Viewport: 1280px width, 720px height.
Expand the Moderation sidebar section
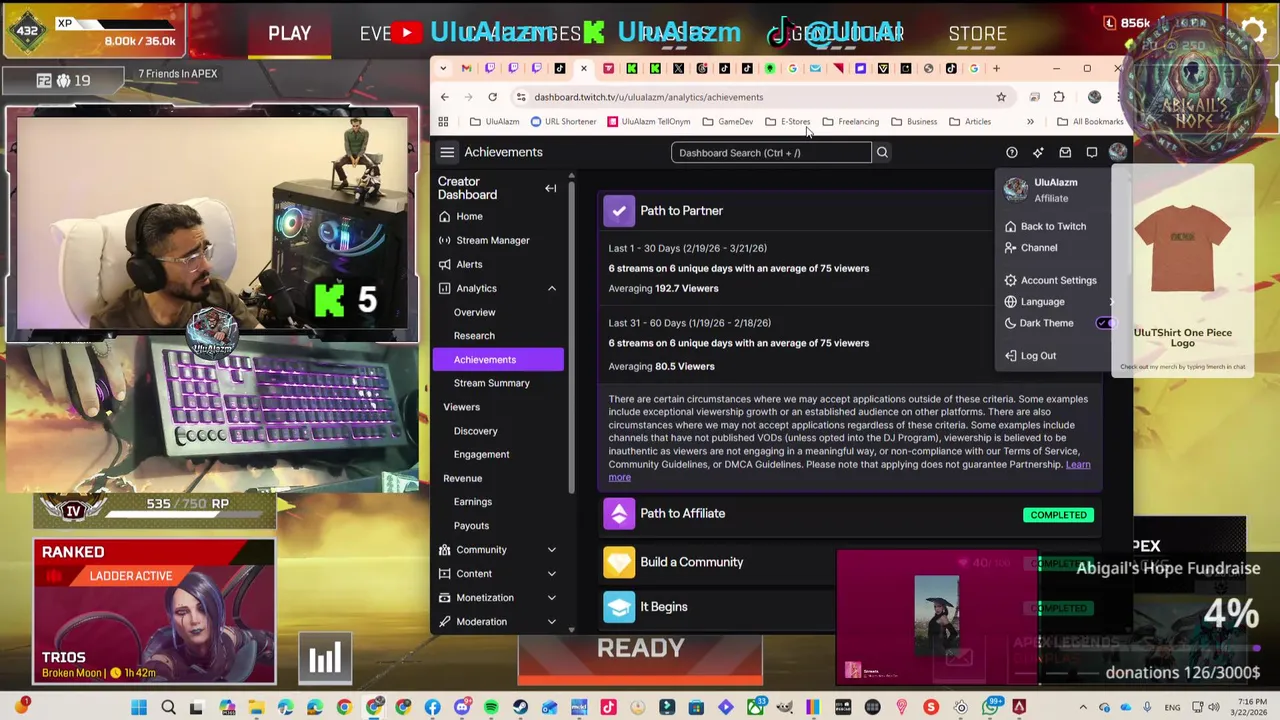[551, 622]
